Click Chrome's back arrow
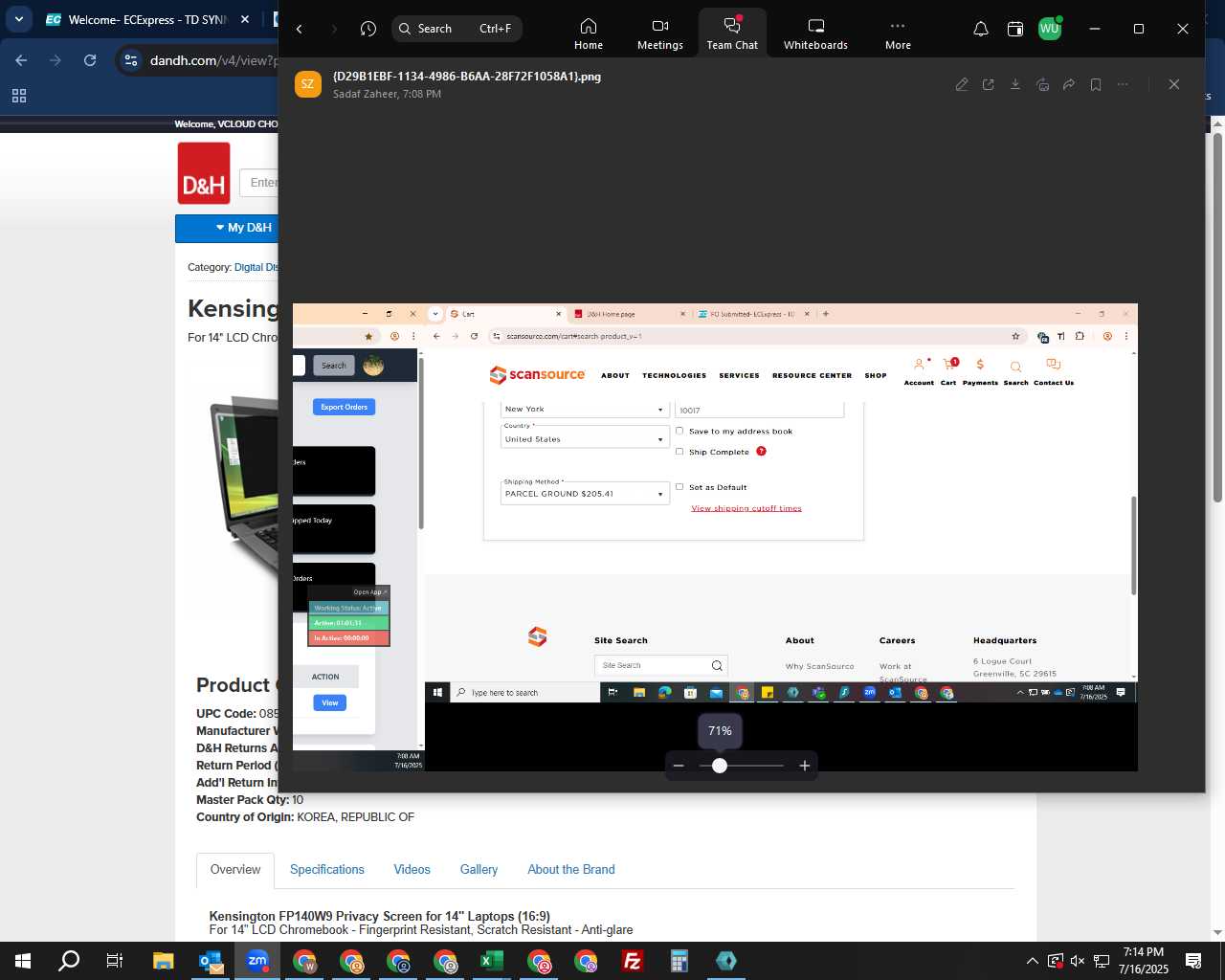 click(21, 60)
